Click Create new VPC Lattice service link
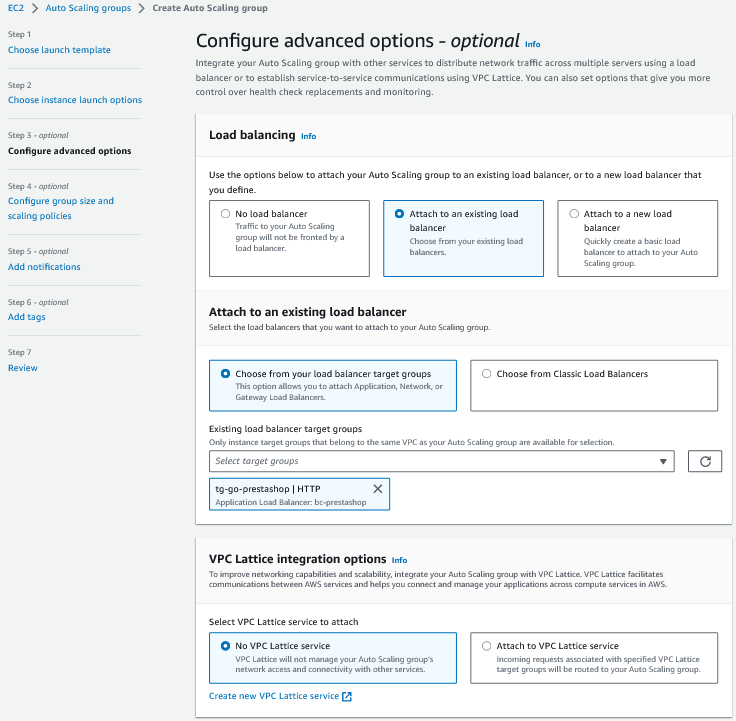 coord(274,696)
